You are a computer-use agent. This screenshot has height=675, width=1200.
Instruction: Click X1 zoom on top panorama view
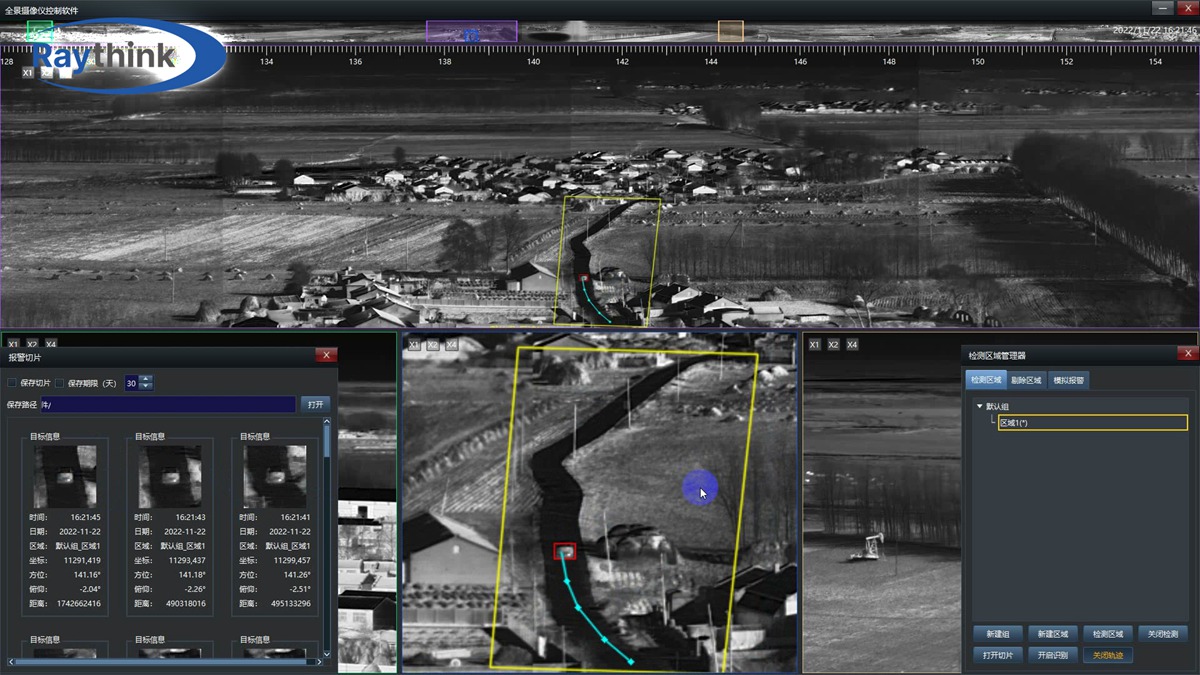[x=27, y=73]
